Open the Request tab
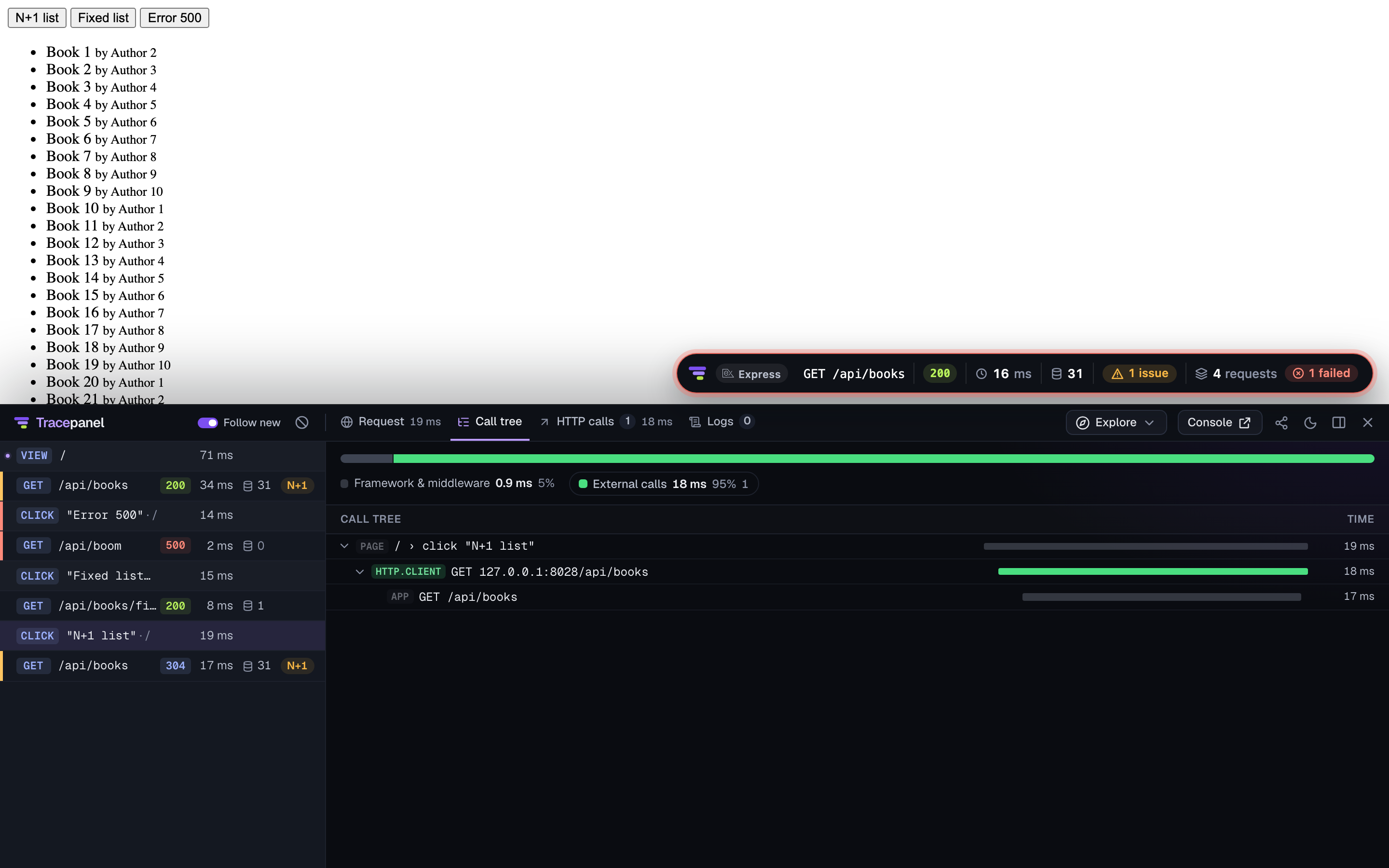 391,422
